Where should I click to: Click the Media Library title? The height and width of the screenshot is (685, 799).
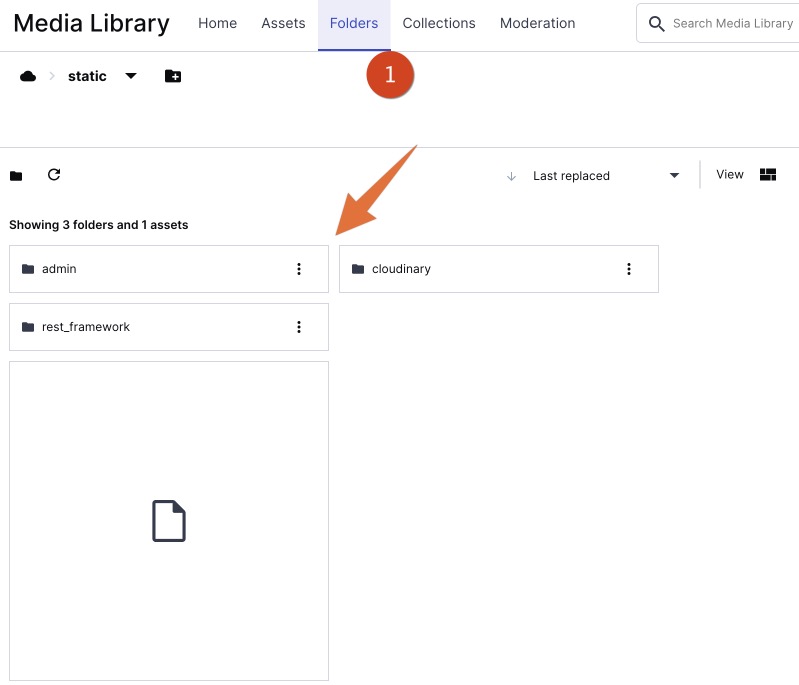91,23
